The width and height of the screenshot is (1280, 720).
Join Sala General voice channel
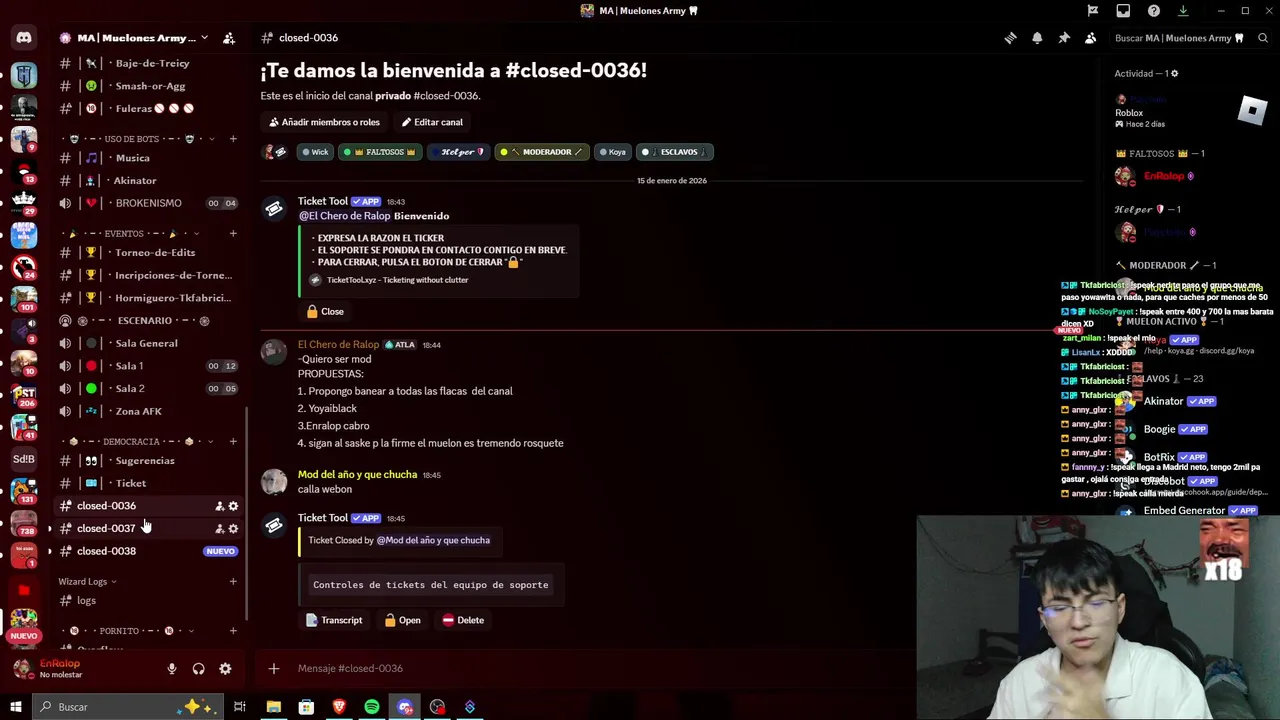[148, 343]
